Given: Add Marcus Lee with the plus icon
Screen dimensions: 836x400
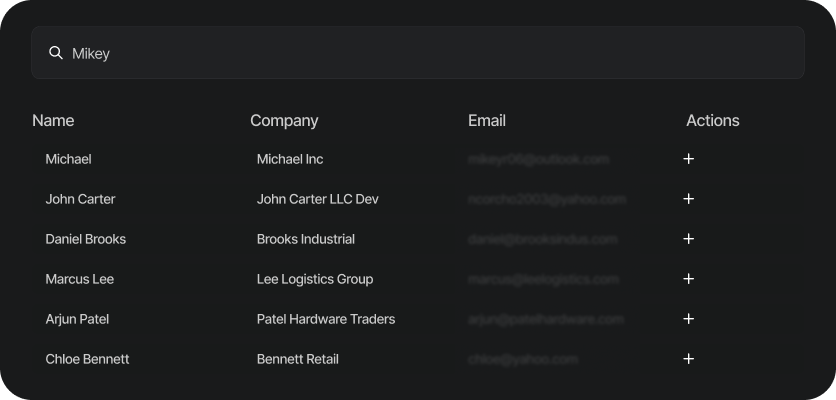Looking at the screenshot, I should (688, 279).
